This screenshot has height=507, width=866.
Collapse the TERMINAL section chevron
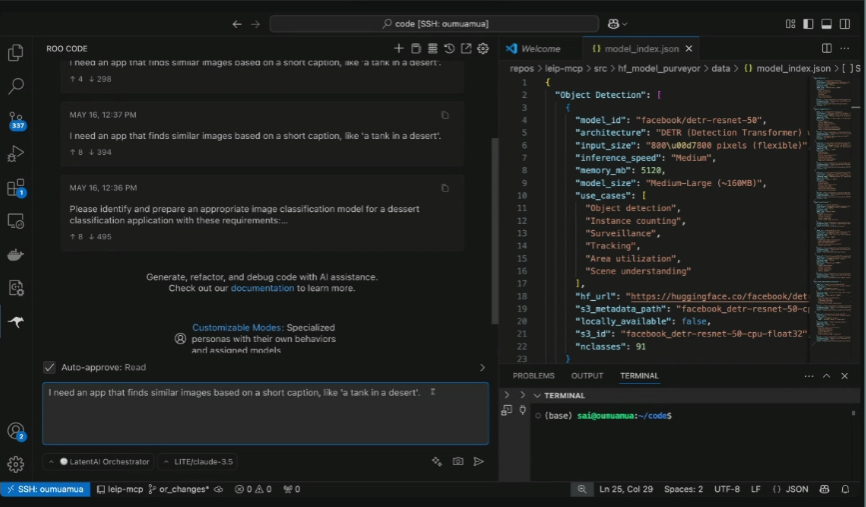(537, 395)
